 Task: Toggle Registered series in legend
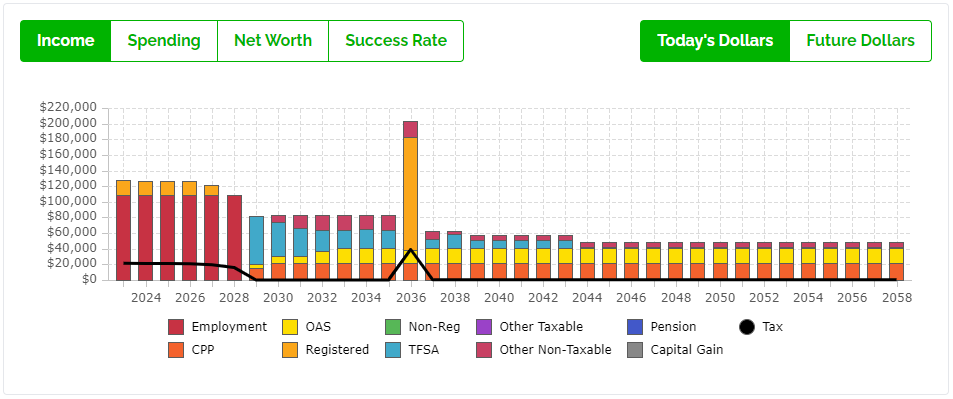(290, 350)
